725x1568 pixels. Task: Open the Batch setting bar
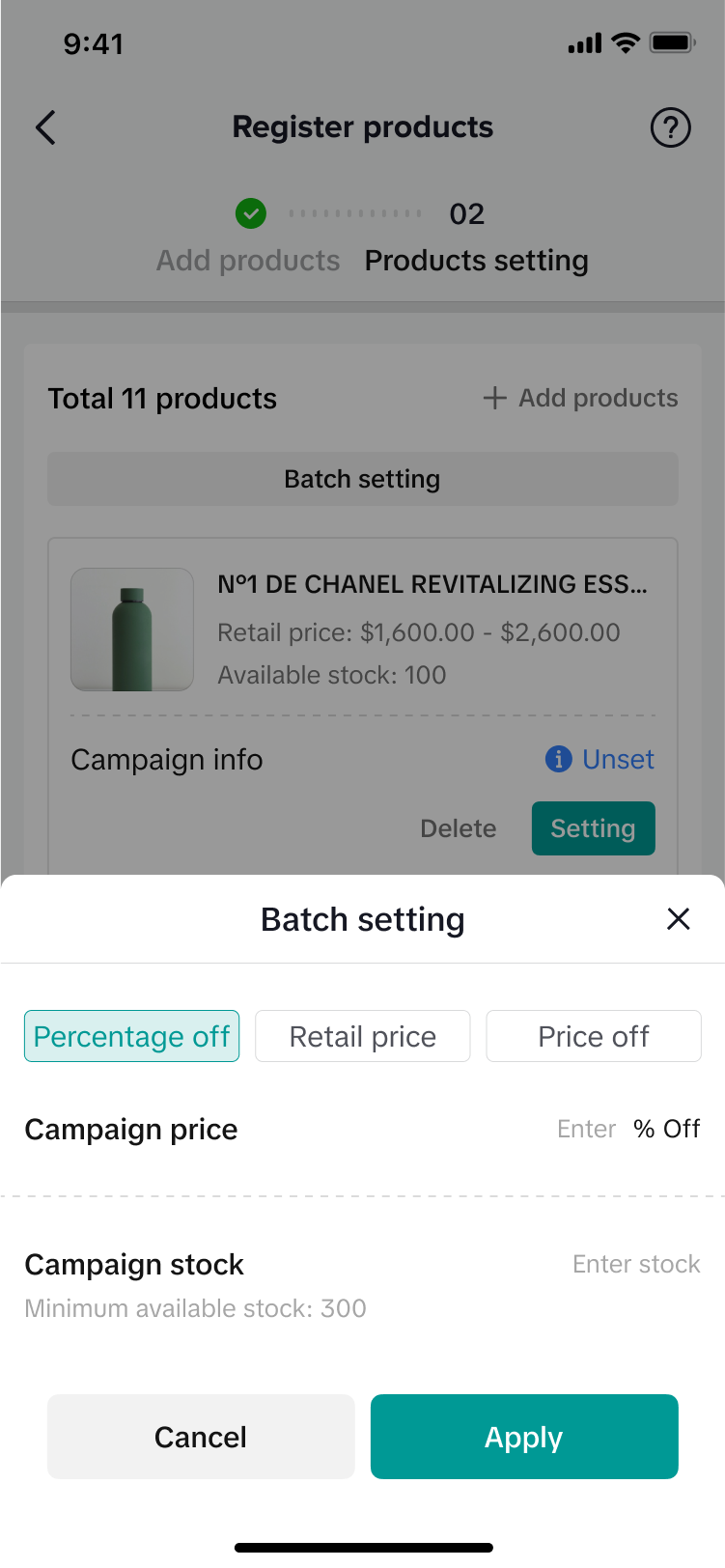point(362,479)
